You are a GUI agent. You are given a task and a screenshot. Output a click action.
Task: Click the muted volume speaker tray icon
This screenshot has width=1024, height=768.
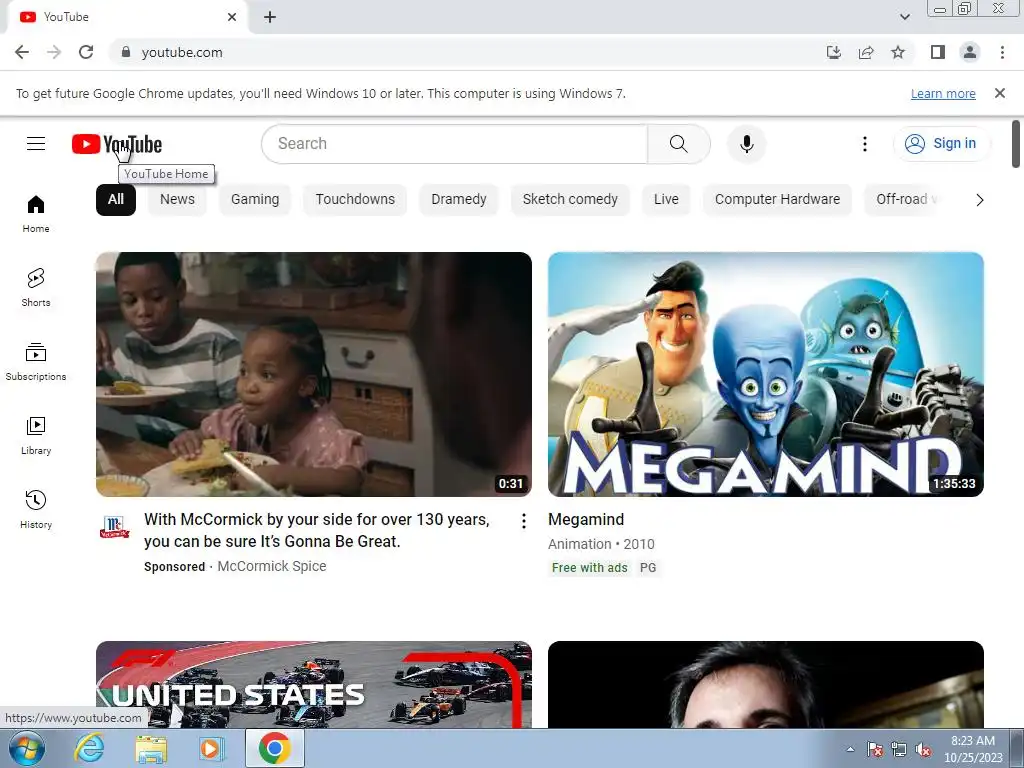923,749
